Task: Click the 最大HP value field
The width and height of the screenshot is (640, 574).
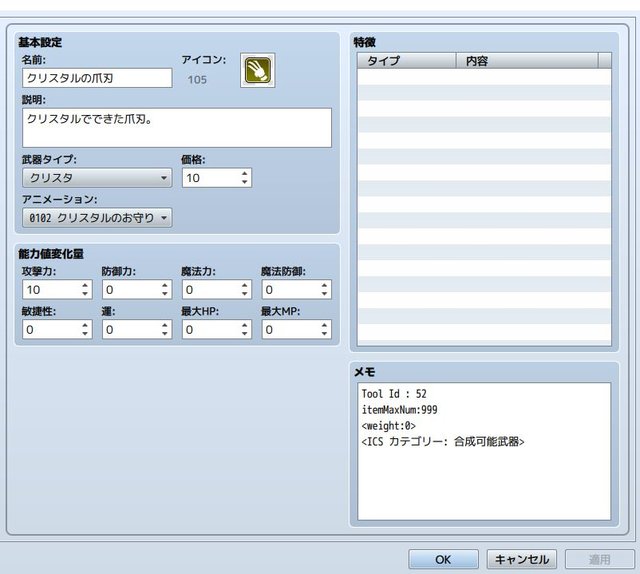Action: click(211, 329)
